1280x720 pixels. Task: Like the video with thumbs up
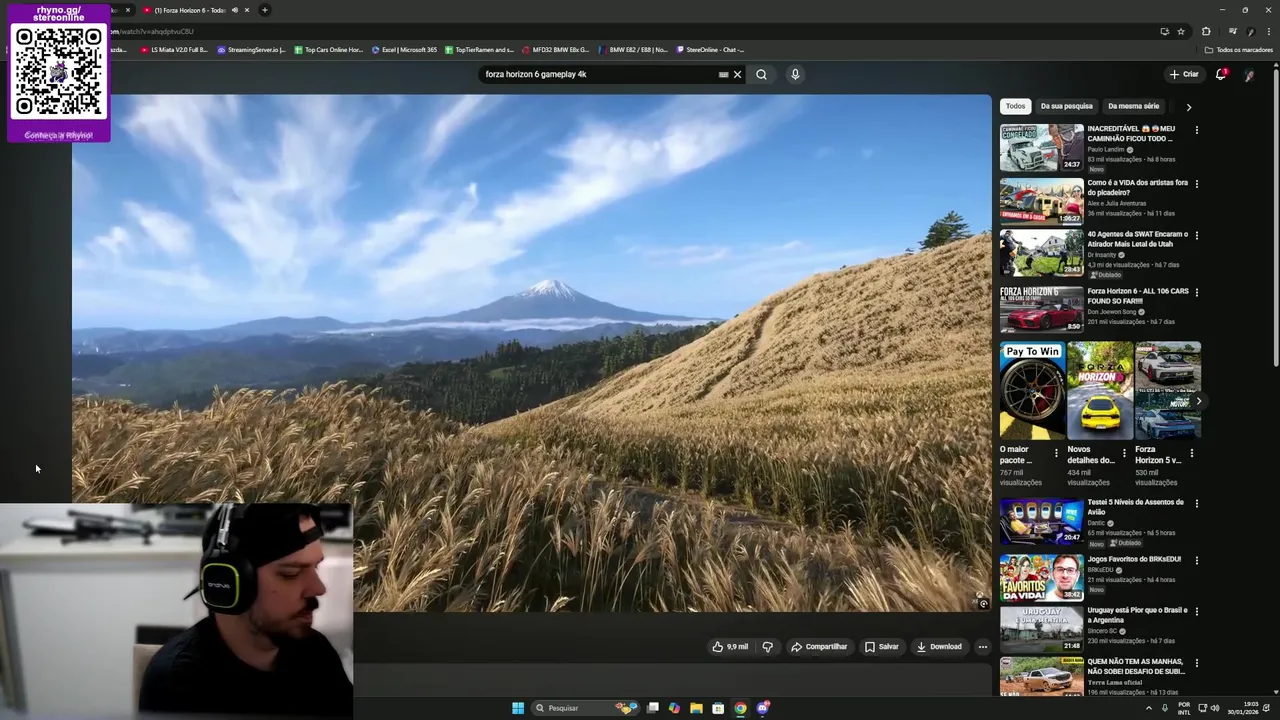(730, 647)
